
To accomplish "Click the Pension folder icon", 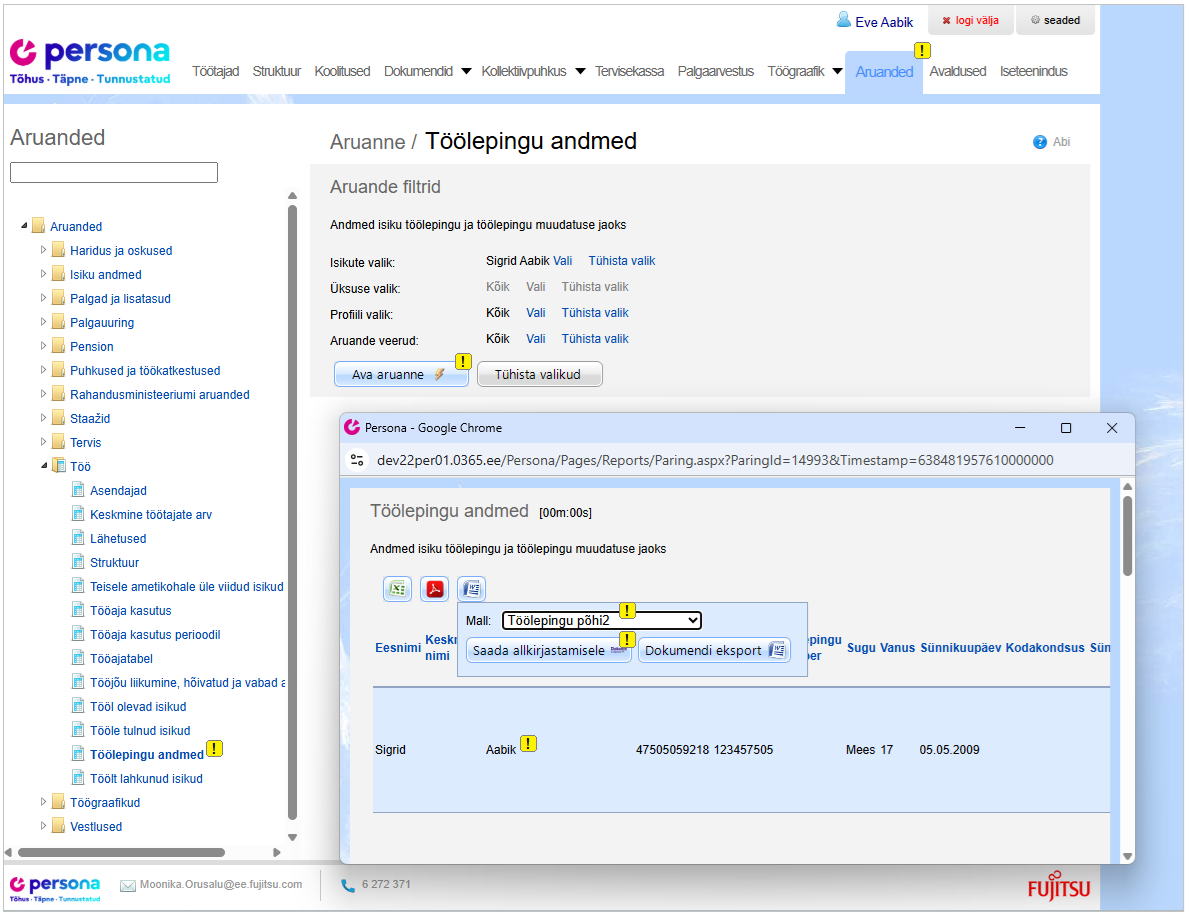I will [58, 347].
